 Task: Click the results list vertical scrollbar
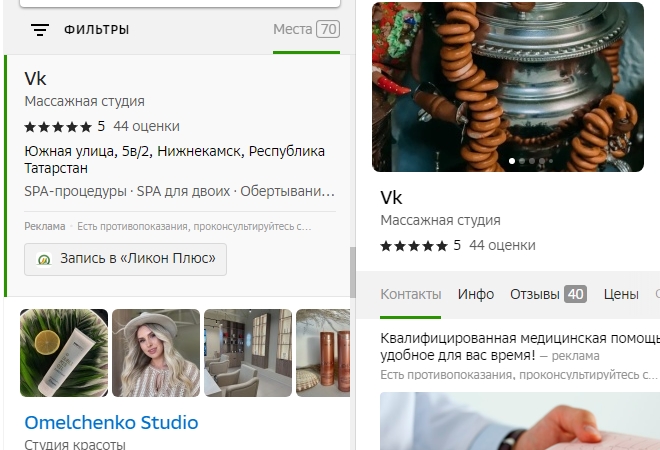[352, 272]
